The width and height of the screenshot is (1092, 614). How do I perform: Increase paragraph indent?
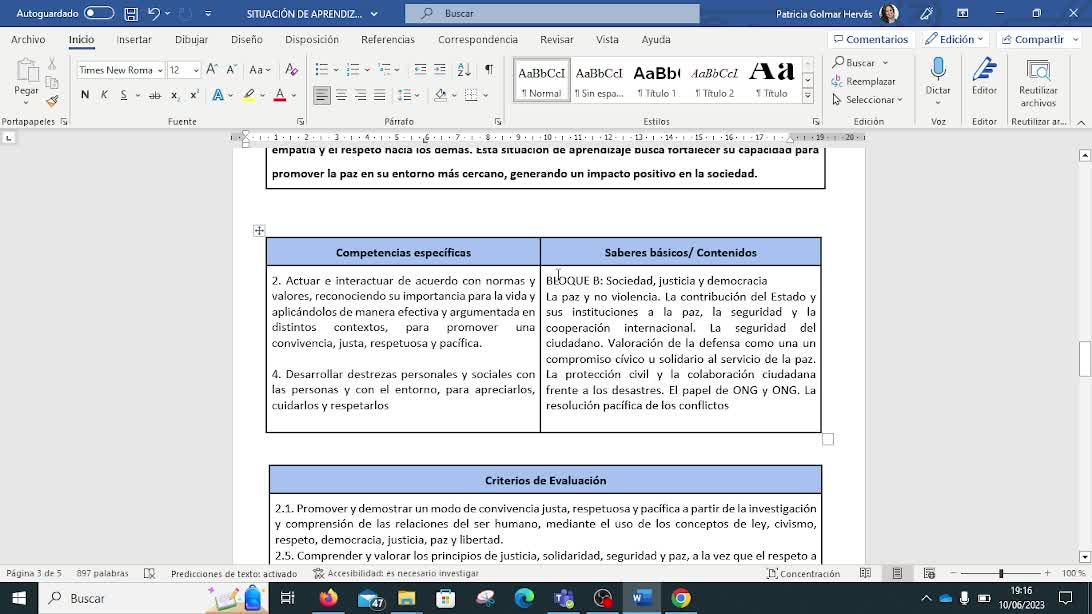[x=440, y=70]
